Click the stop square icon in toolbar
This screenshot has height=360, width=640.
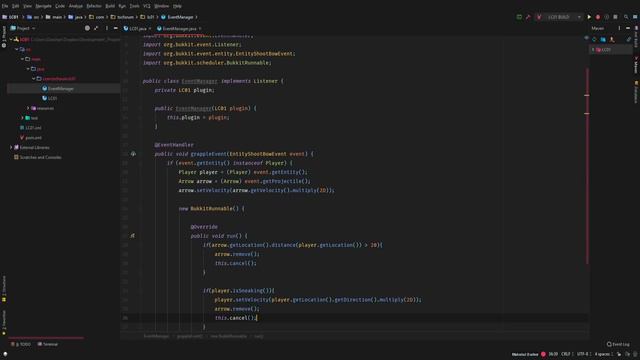tap(616, 17)
